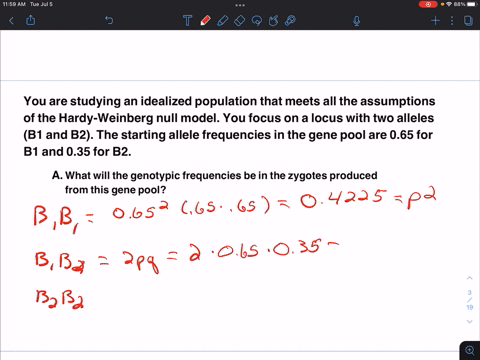Image resolution: width=480 pixels, height=360 pixels.
Task: Open the link/attachment tool
Action: [290, 21]
